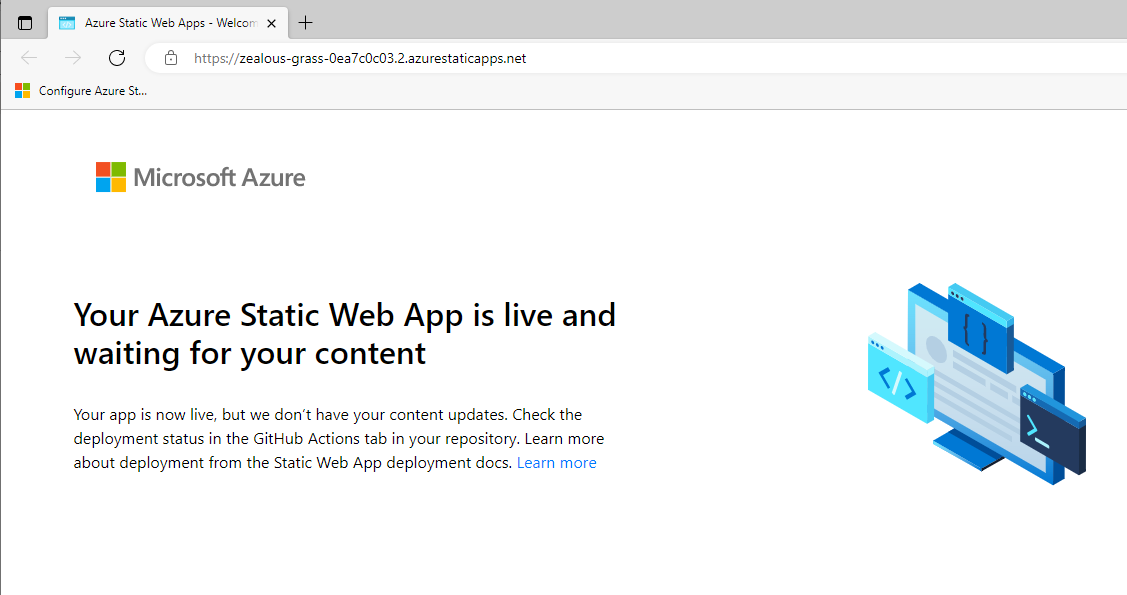
Task: Go back to the previous page
Action: [29, 58]
